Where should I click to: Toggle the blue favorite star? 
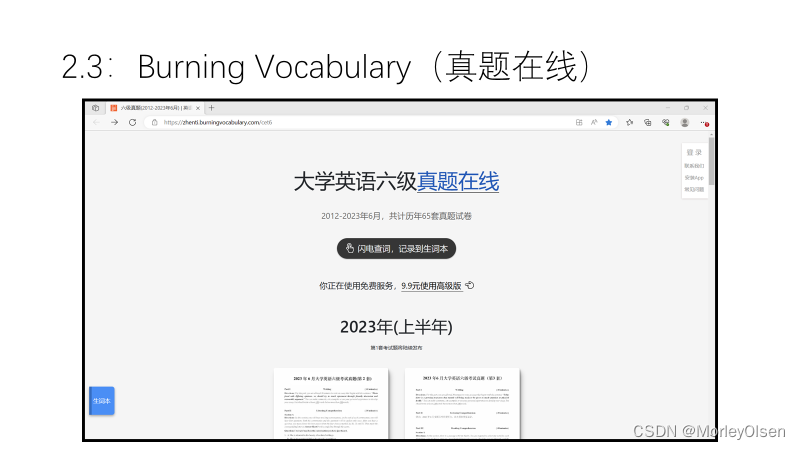point(609,122)
